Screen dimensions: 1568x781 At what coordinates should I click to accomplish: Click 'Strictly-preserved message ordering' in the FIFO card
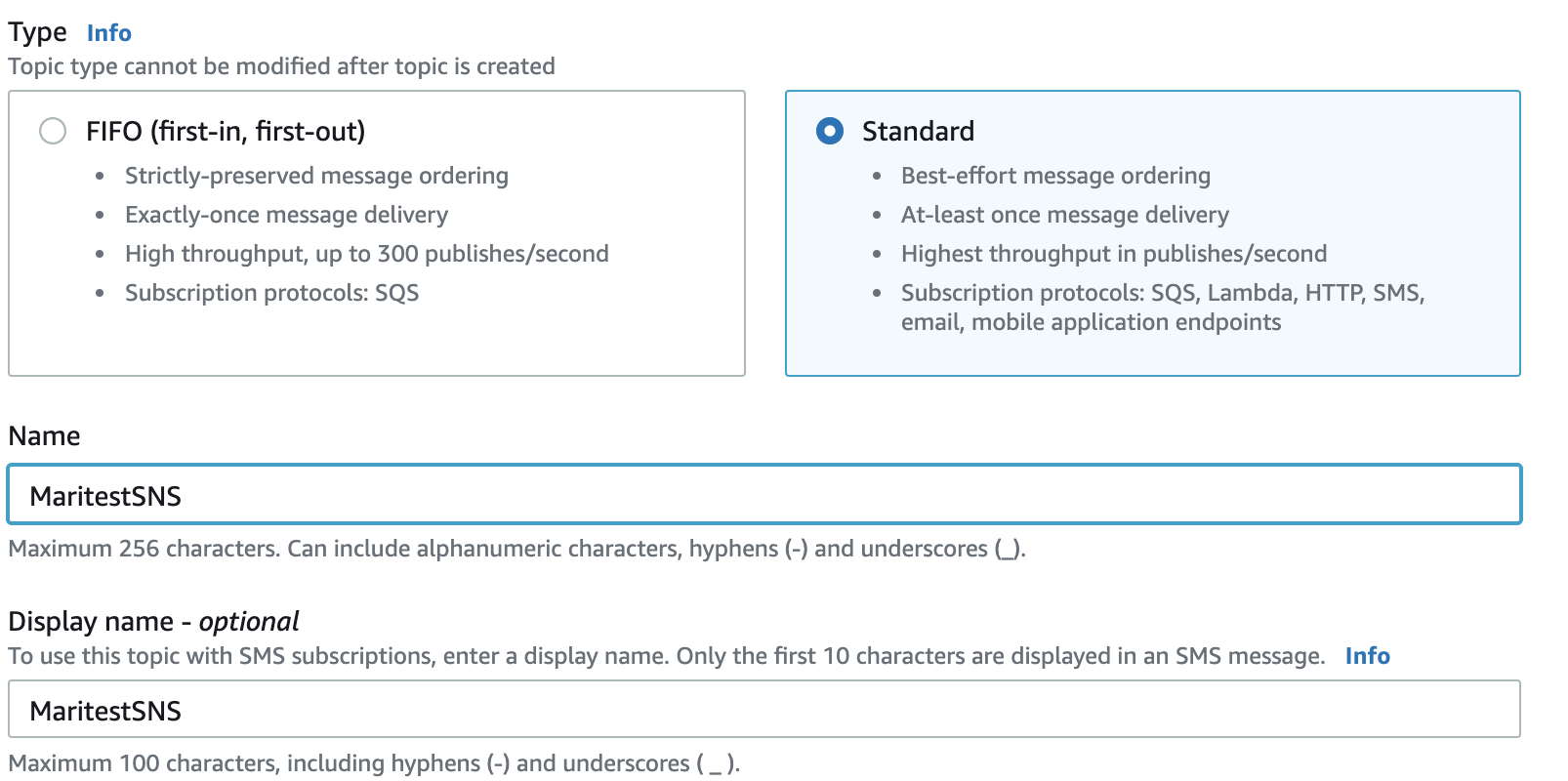click(x=316, y=176)
